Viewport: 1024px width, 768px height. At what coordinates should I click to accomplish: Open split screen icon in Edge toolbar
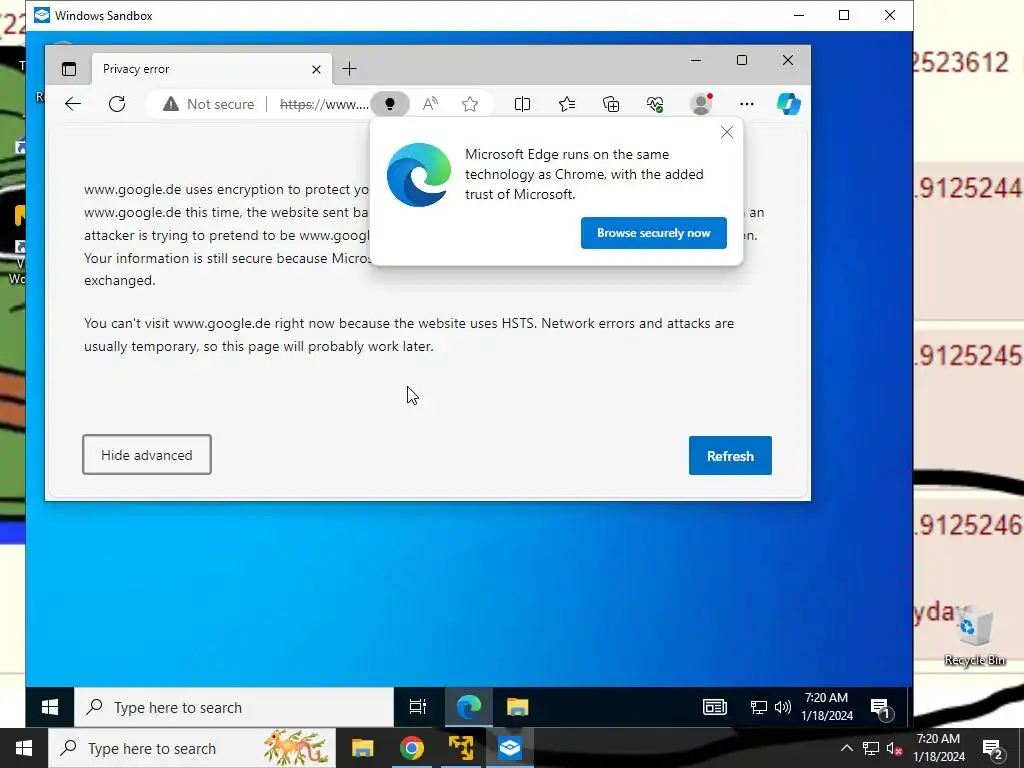[x=522, y=104]
